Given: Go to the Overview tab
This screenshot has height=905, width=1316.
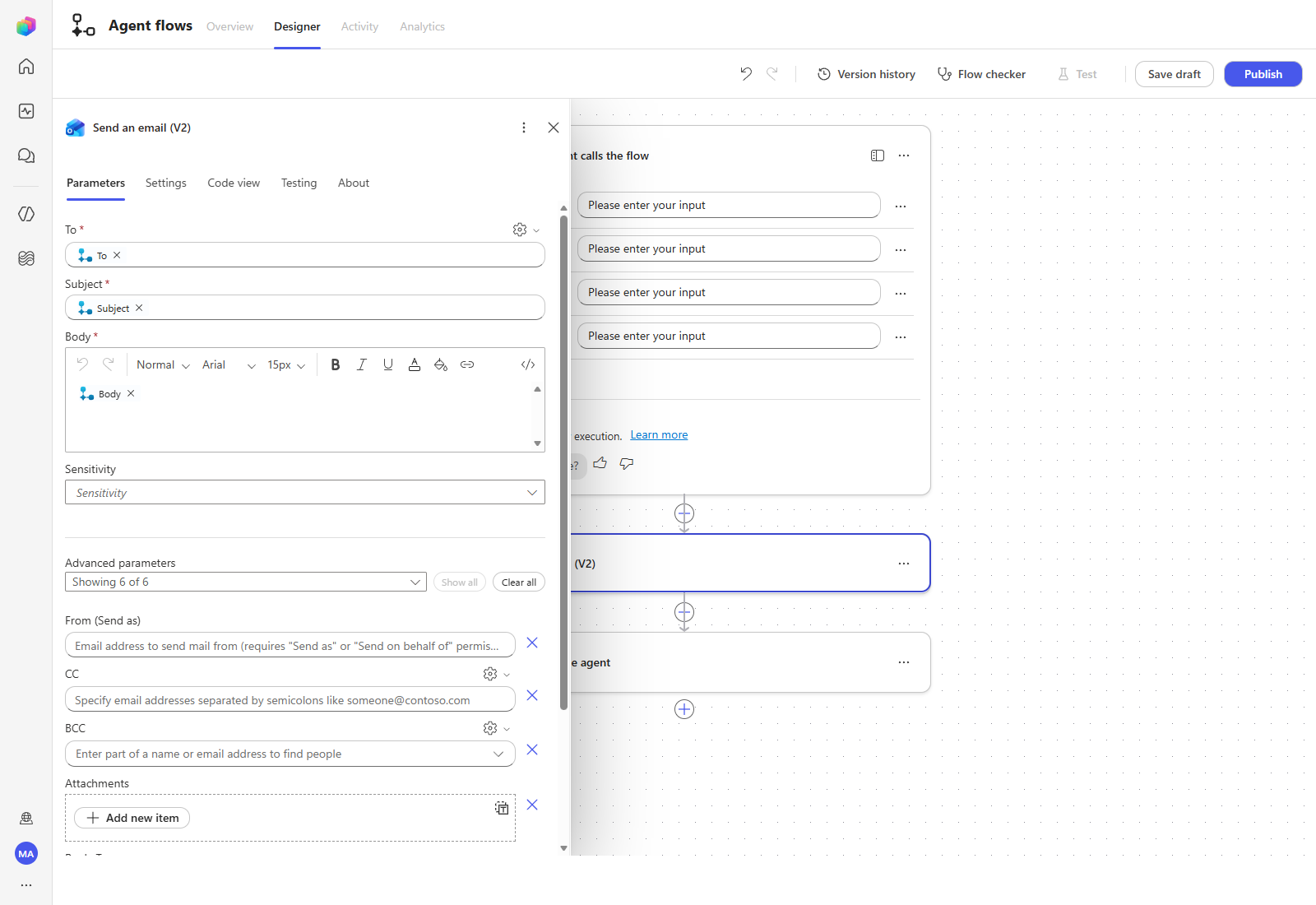Looking at the screenshot, I should 229,26.
